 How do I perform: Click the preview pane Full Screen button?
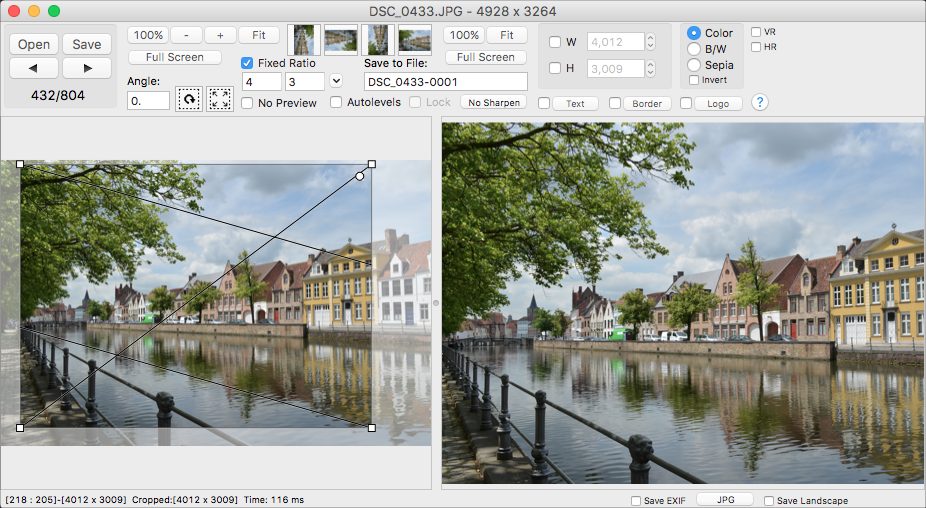pyautogui.click(x=485, y=57)
